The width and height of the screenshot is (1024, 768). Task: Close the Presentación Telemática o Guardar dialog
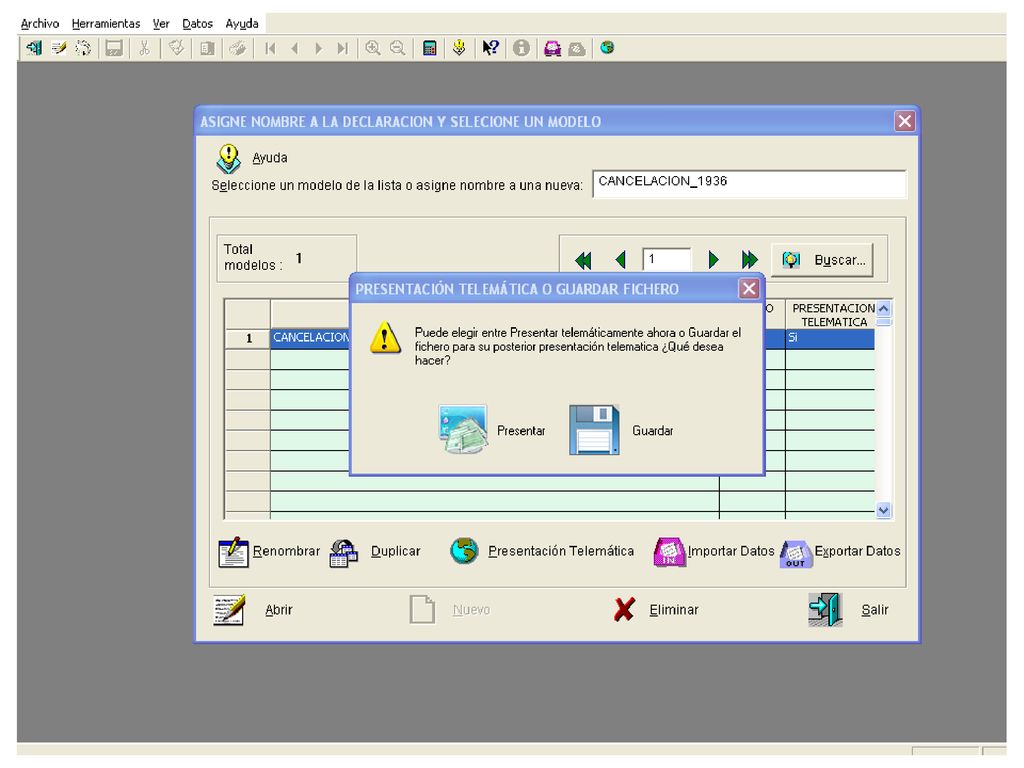(x=749, y=289)
